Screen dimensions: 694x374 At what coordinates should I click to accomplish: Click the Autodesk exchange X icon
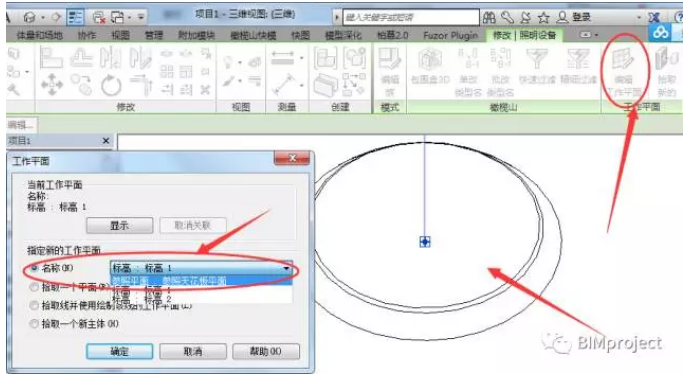pyautogui.click(x=654, y=17)
